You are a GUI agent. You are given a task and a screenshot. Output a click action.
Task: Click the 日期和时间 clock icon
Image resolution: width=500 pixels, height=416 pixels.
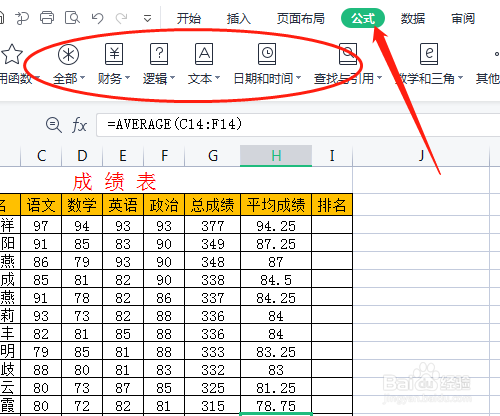pyautogui.click(x=267, y=54)
